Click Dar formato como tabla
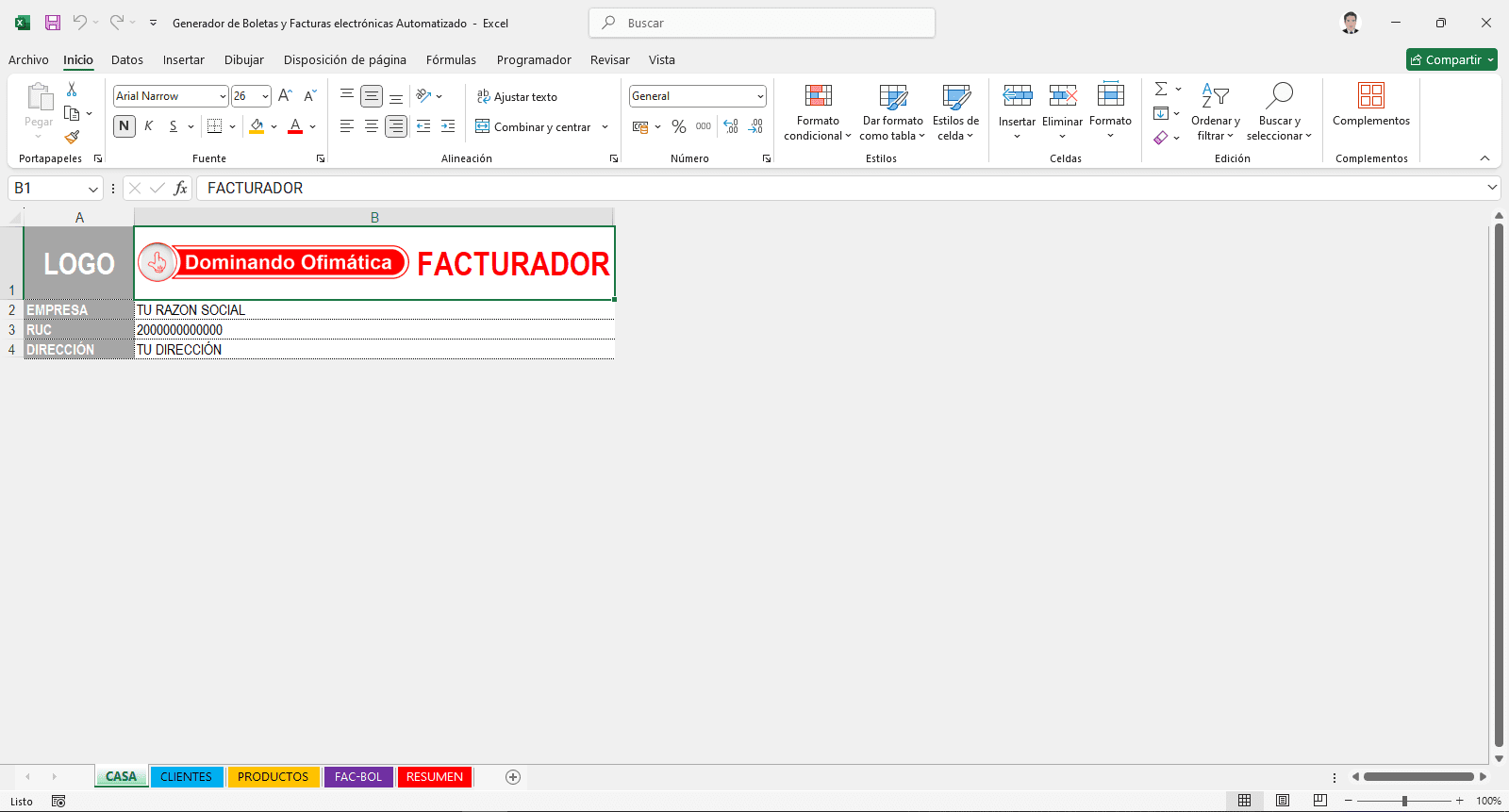The width and height of the screenshot is (1509, 812). pyautogui.click(x=892, y=112)
